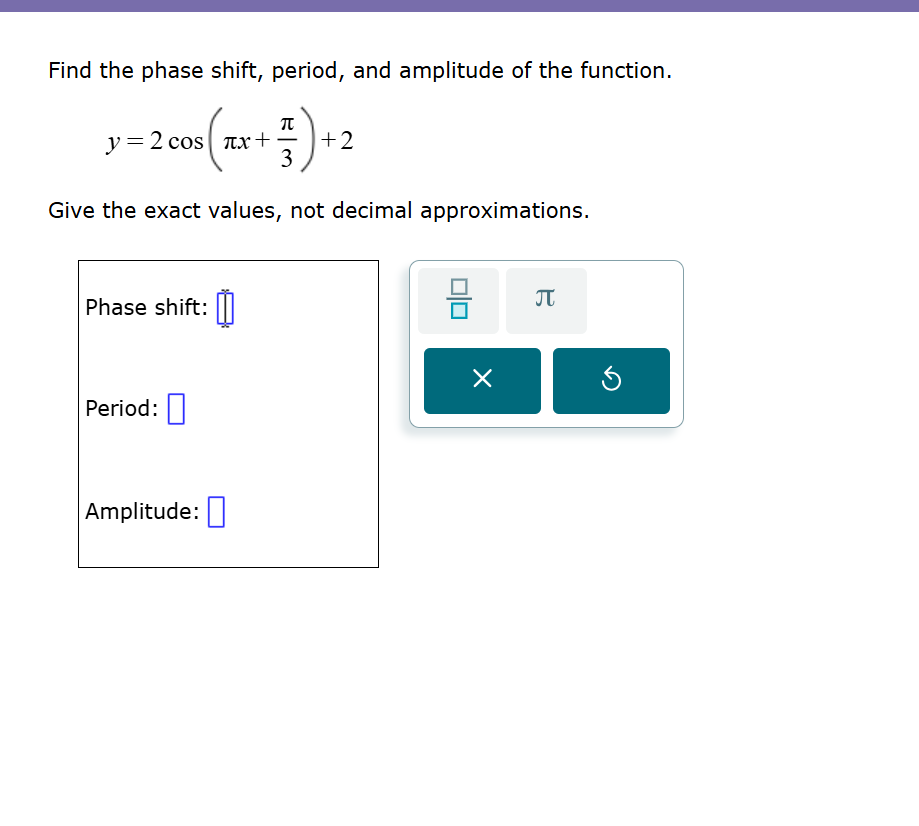Place cursor in the Period answer field

click(176, 408)
